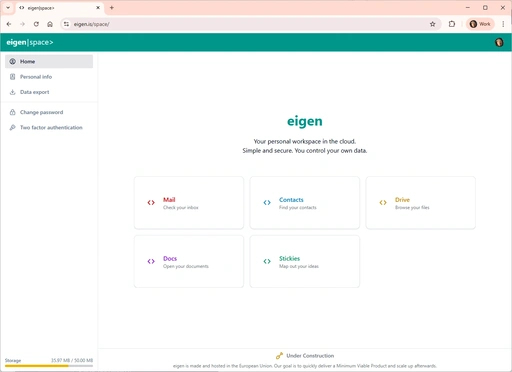Open the Mail app card
The width and height of the screenshot is (512, 372).
coord(189,203)
